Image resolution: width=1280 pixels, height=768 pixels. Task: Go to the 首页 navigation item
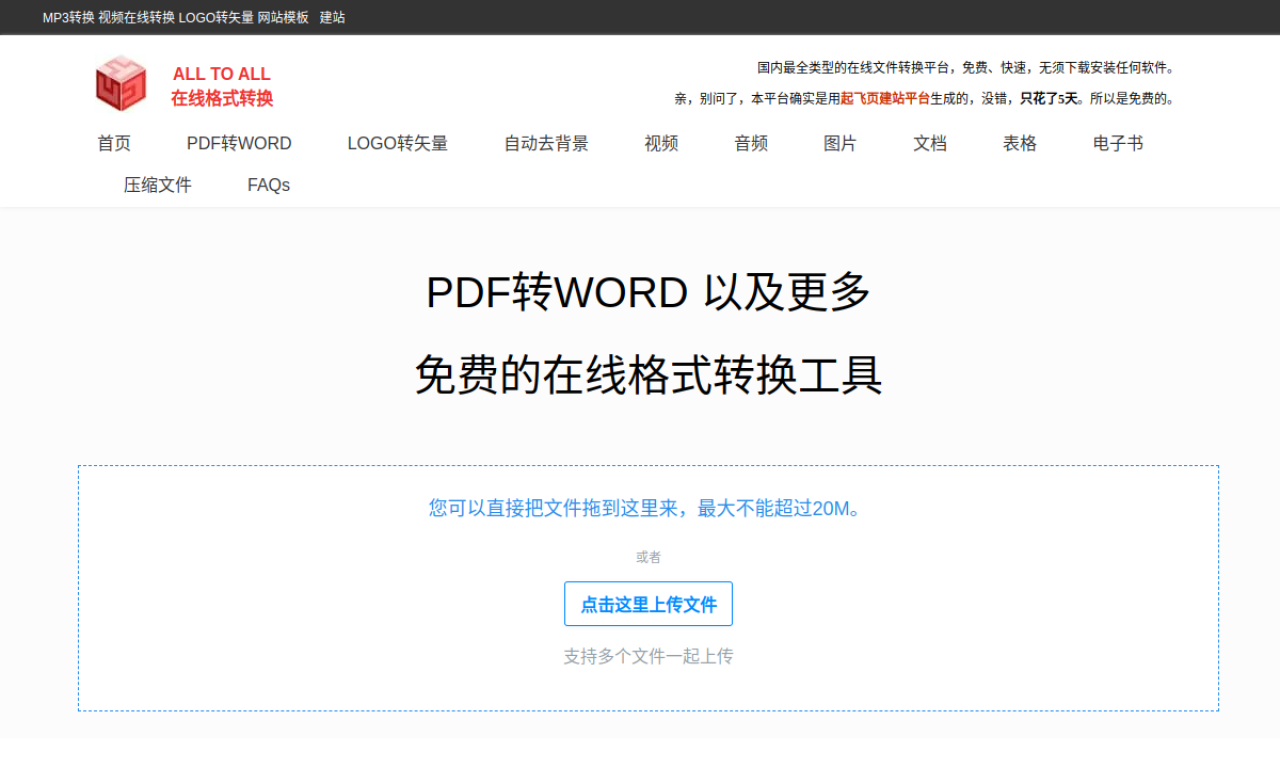[114, 143]
